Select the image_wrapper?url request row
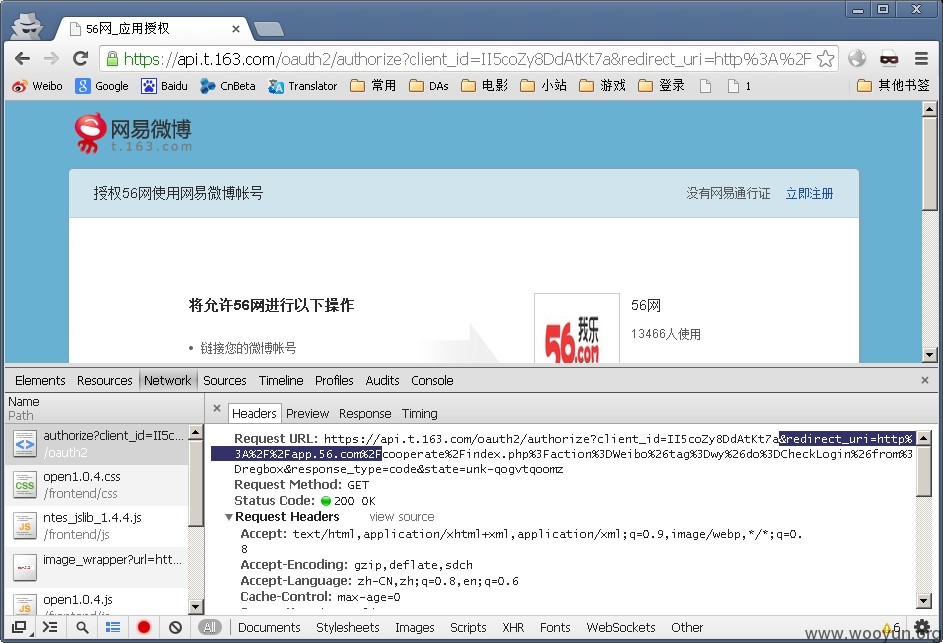 97,567
